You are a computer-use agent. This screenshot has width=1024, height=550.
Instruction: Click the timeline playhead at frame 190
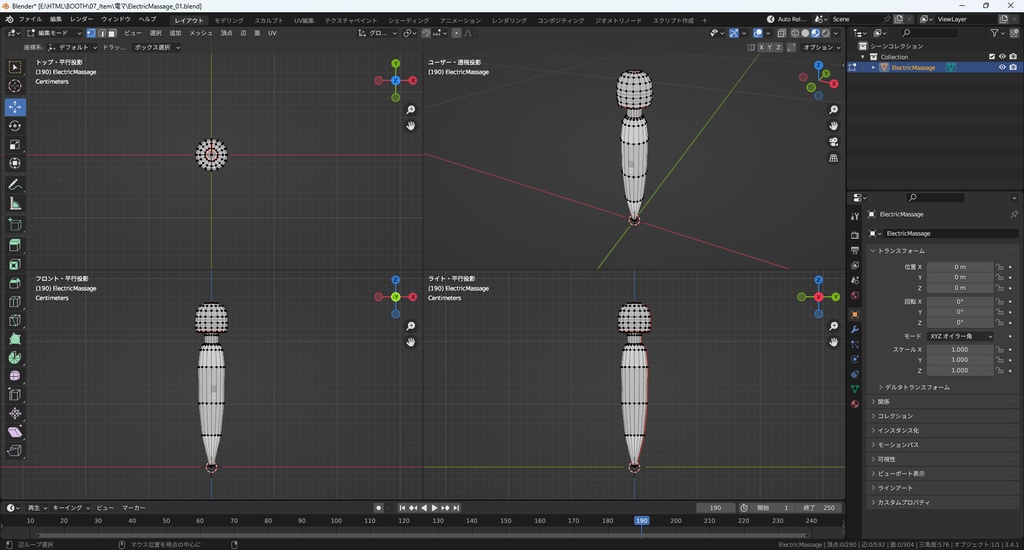[x=641, y=520]
